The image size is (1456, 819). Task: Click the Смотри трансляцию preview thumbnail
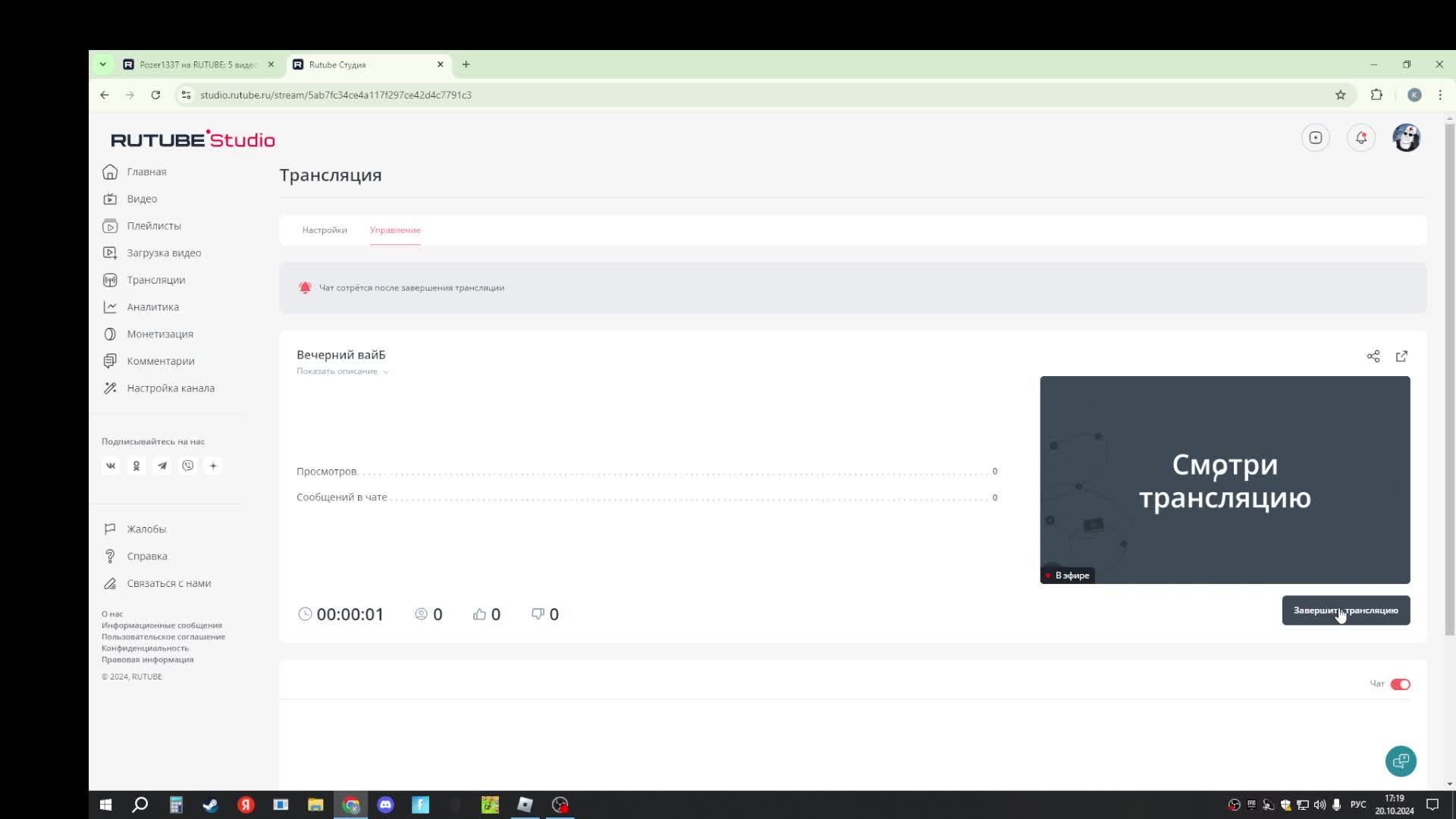[1225, 480]
